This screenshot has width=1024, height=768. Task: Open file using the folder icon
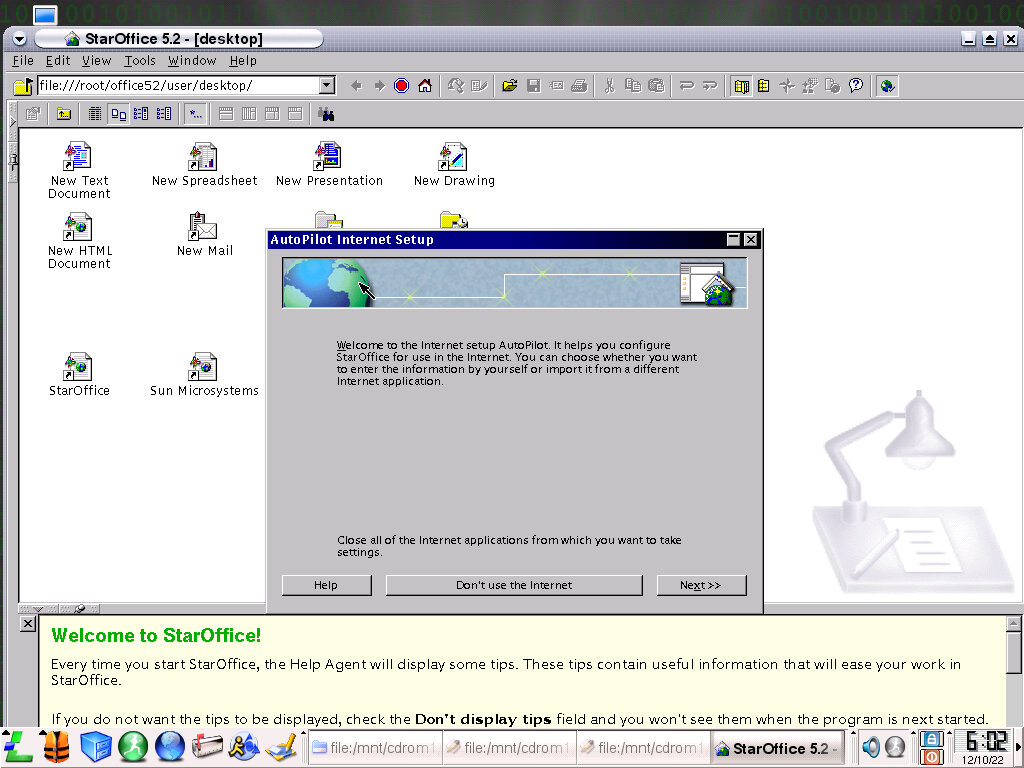tap(510, 86)
